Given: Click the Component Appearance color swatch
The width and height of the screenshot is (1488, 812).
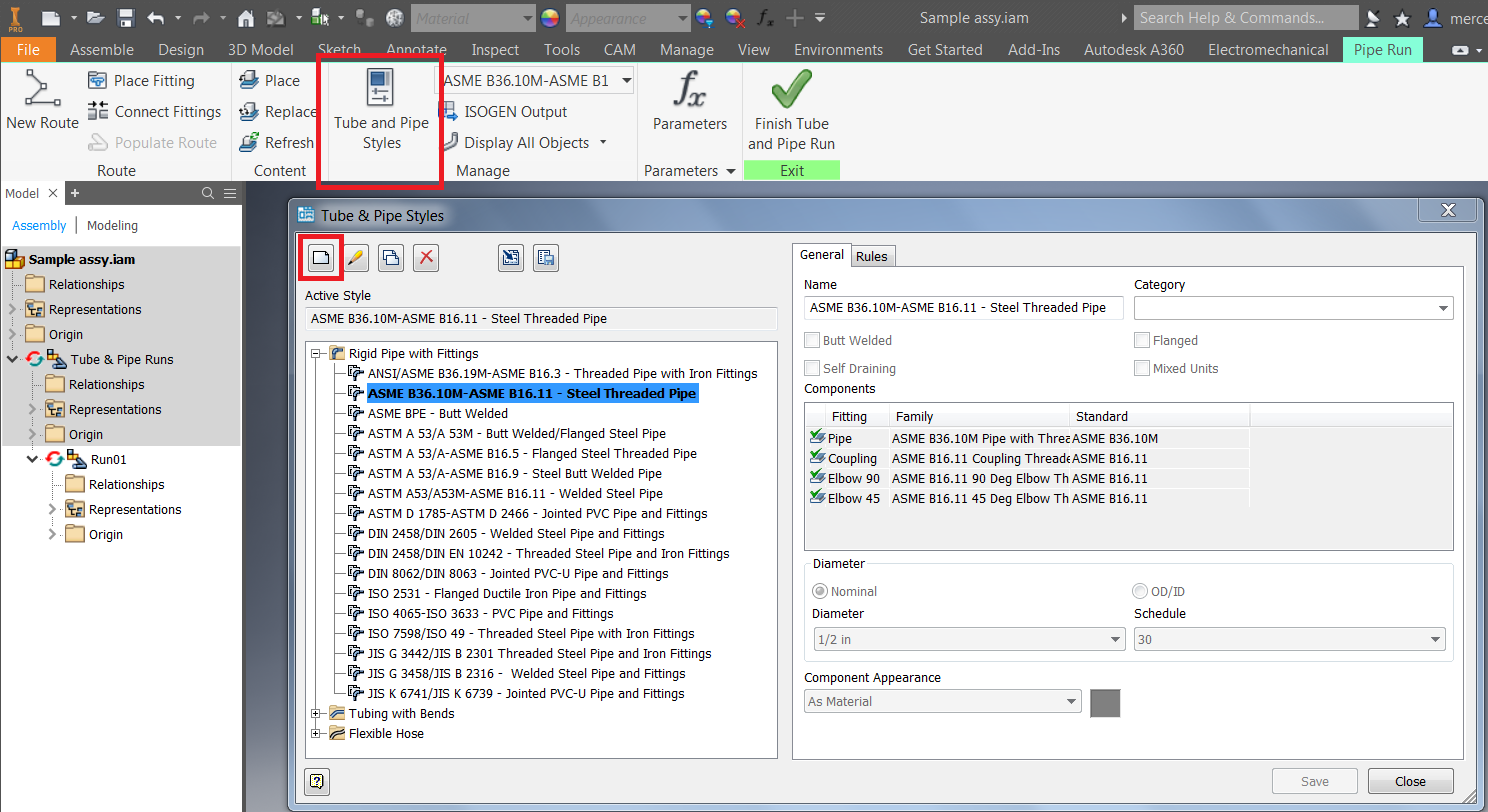Looking at the screenshot, I should coord(1105,702).
